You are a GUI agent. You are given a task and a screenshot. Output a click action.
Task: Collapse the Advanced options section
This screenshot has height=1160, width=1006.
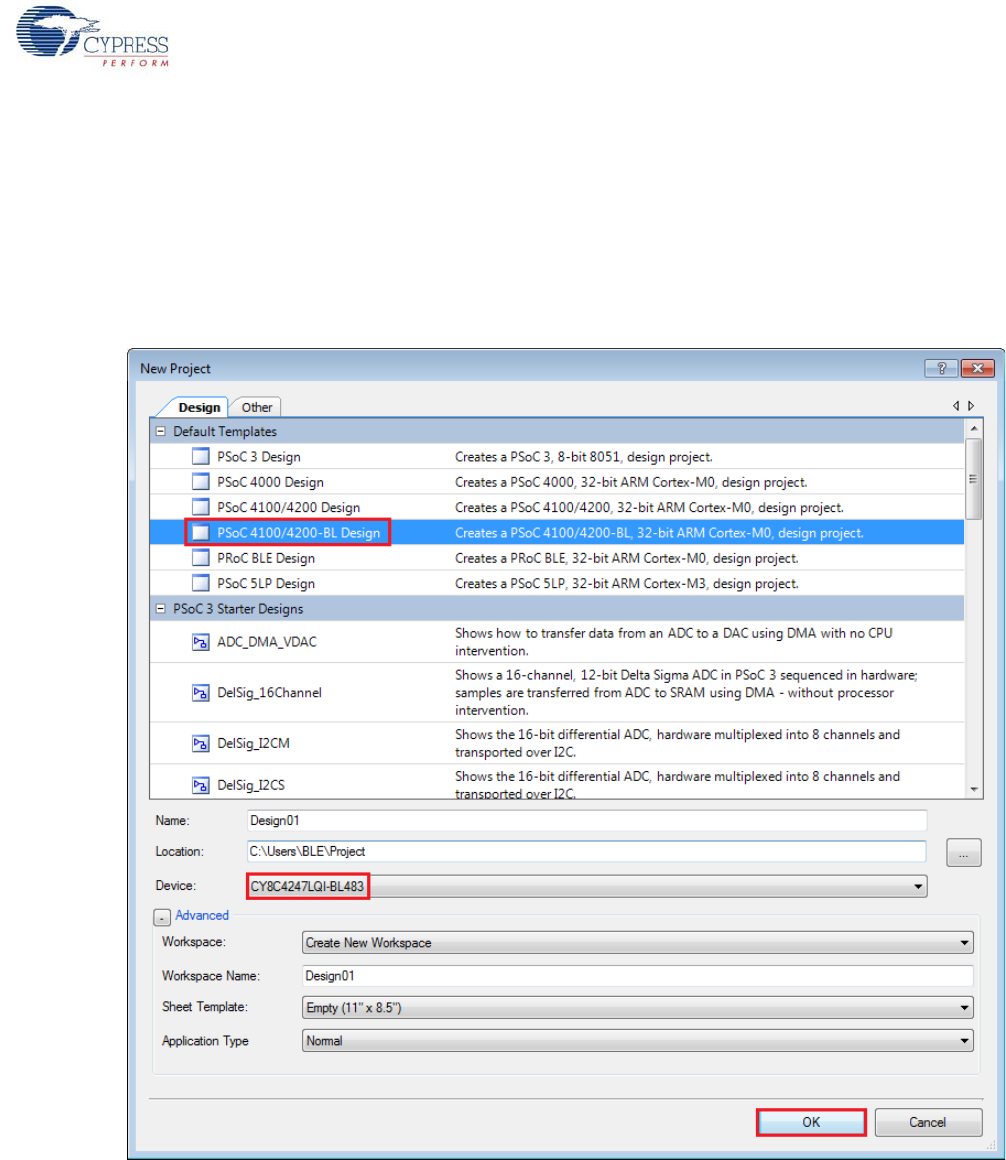162,917
